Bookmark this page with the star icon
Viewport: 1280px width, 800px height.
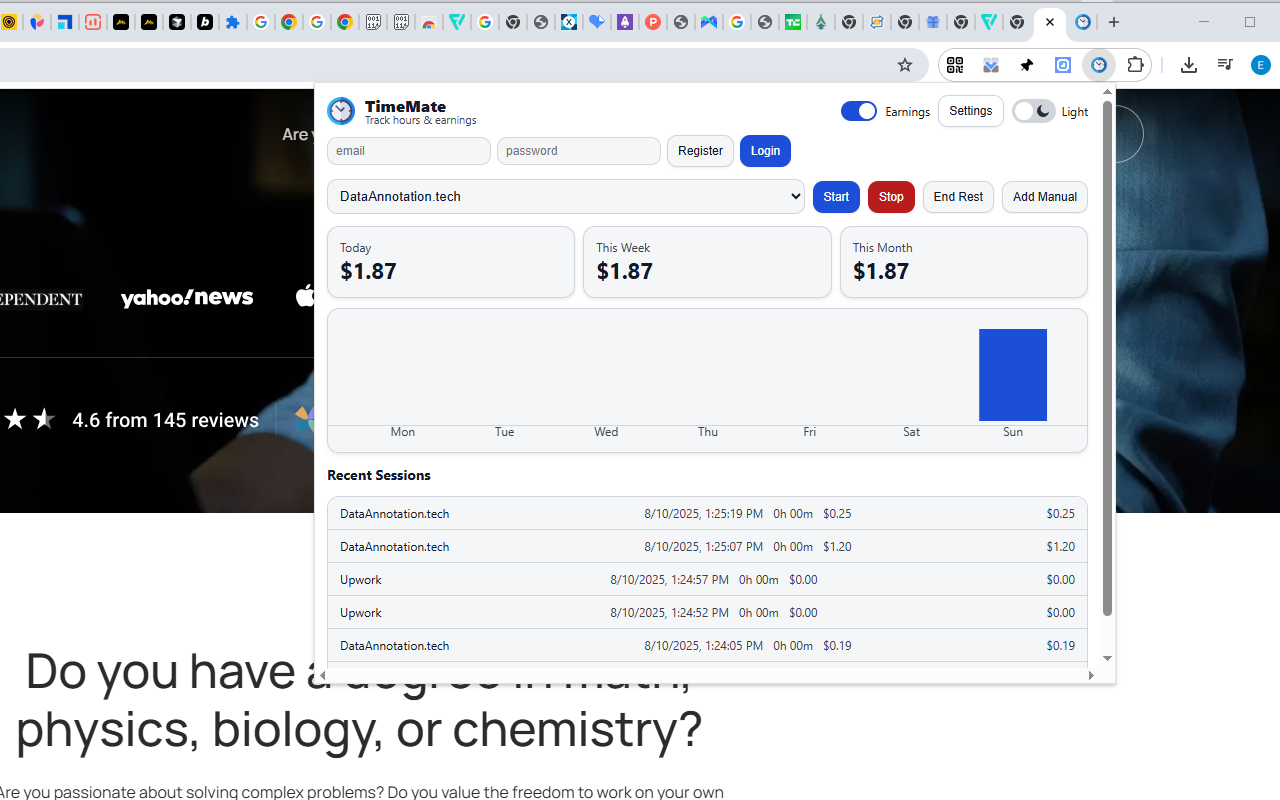point(905,65)
